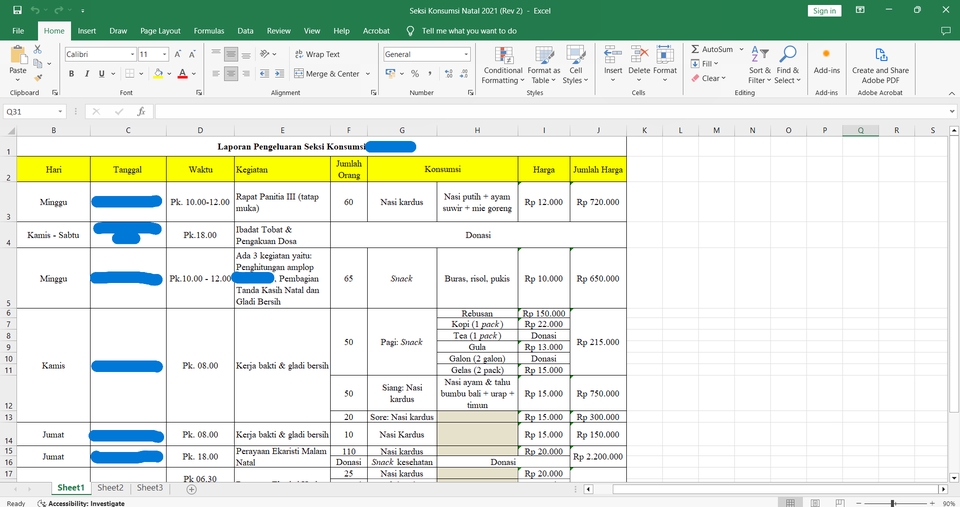This screenshot has height=507, width=960.
Task: Click the Sign in button
Action: 824,10
